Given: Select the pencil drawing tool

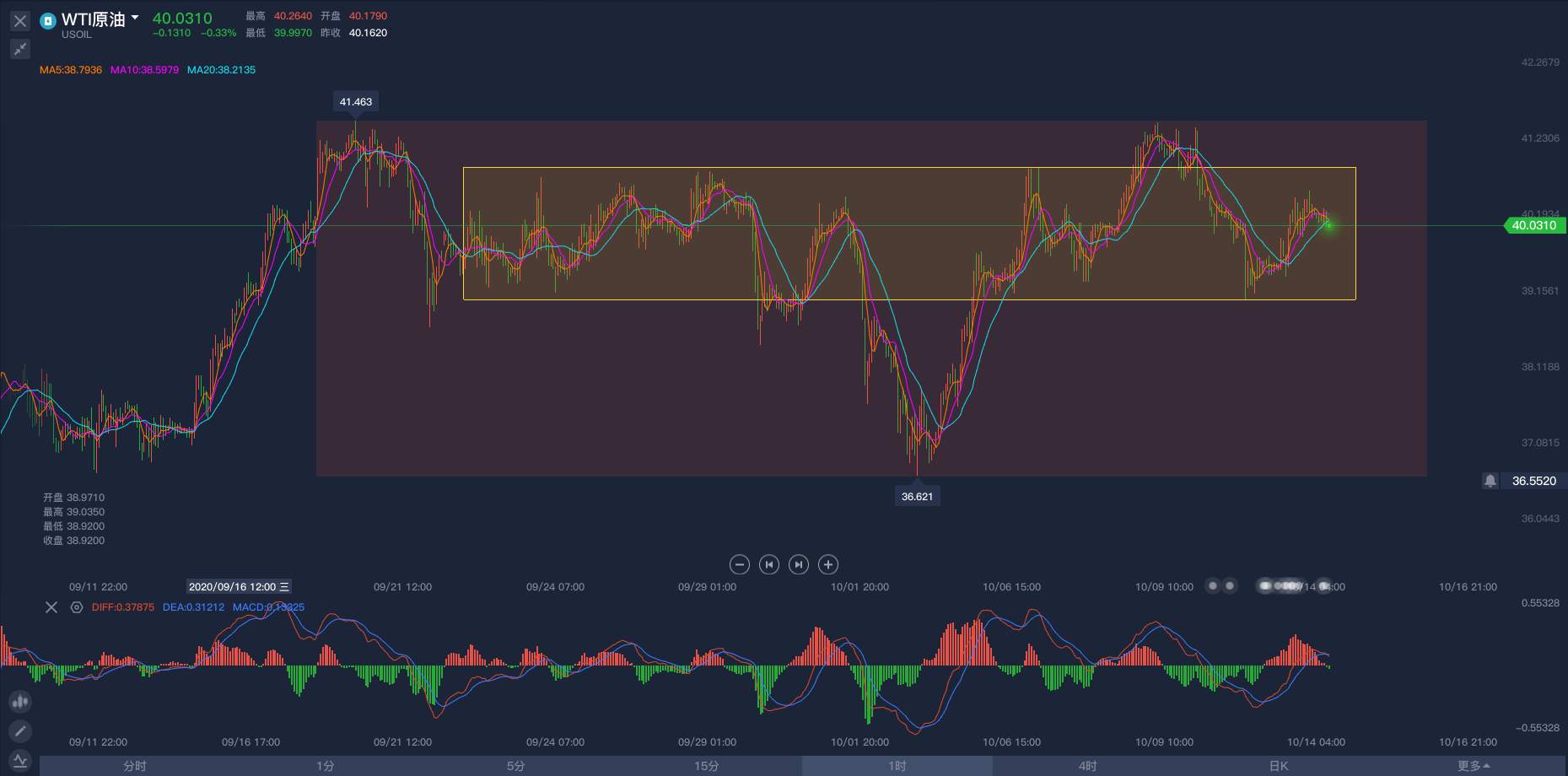Looking at the screenshot, I should click(20, 731).
